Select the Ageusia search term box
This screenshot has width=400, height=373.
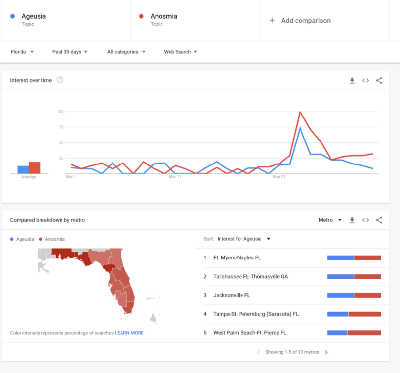(66, 20)
